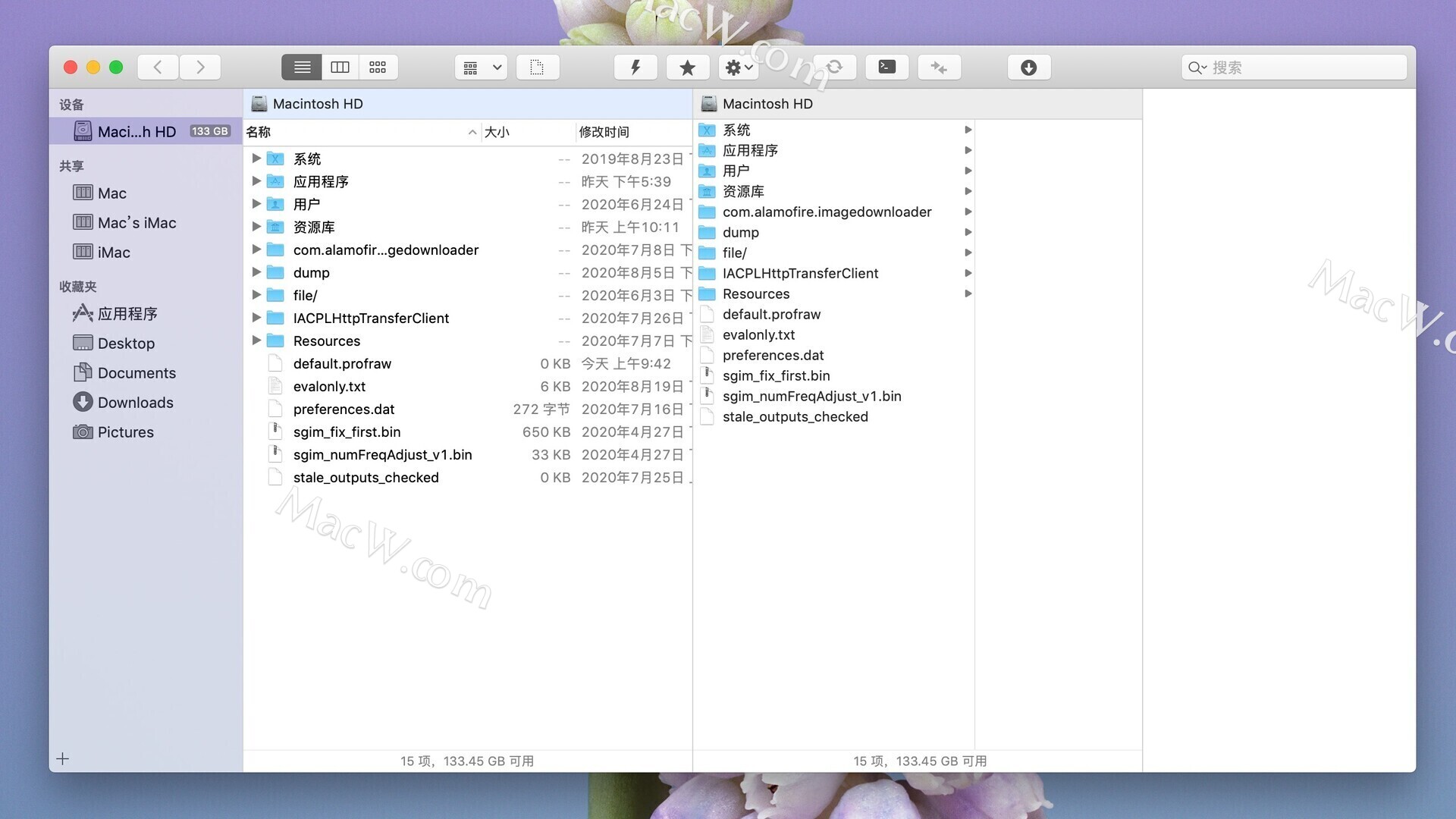Open Desktop favorite in the sidebar
The width and height of the screenshot is (1456, 819).
point(114,344)
